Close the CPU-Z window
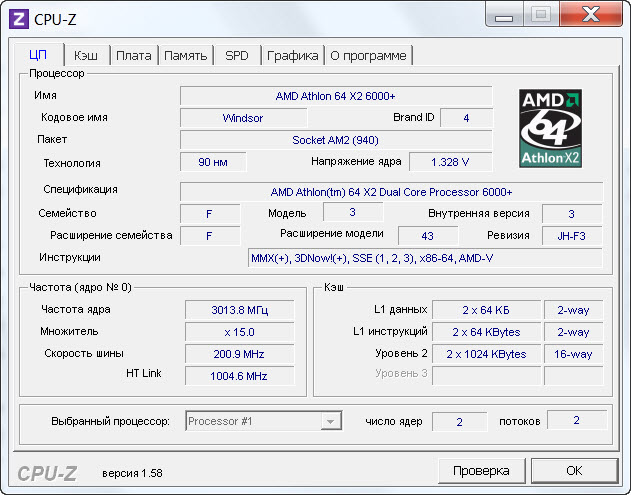Image resolution: width=631 pixels, height=495 pixels. pos(588,16)
